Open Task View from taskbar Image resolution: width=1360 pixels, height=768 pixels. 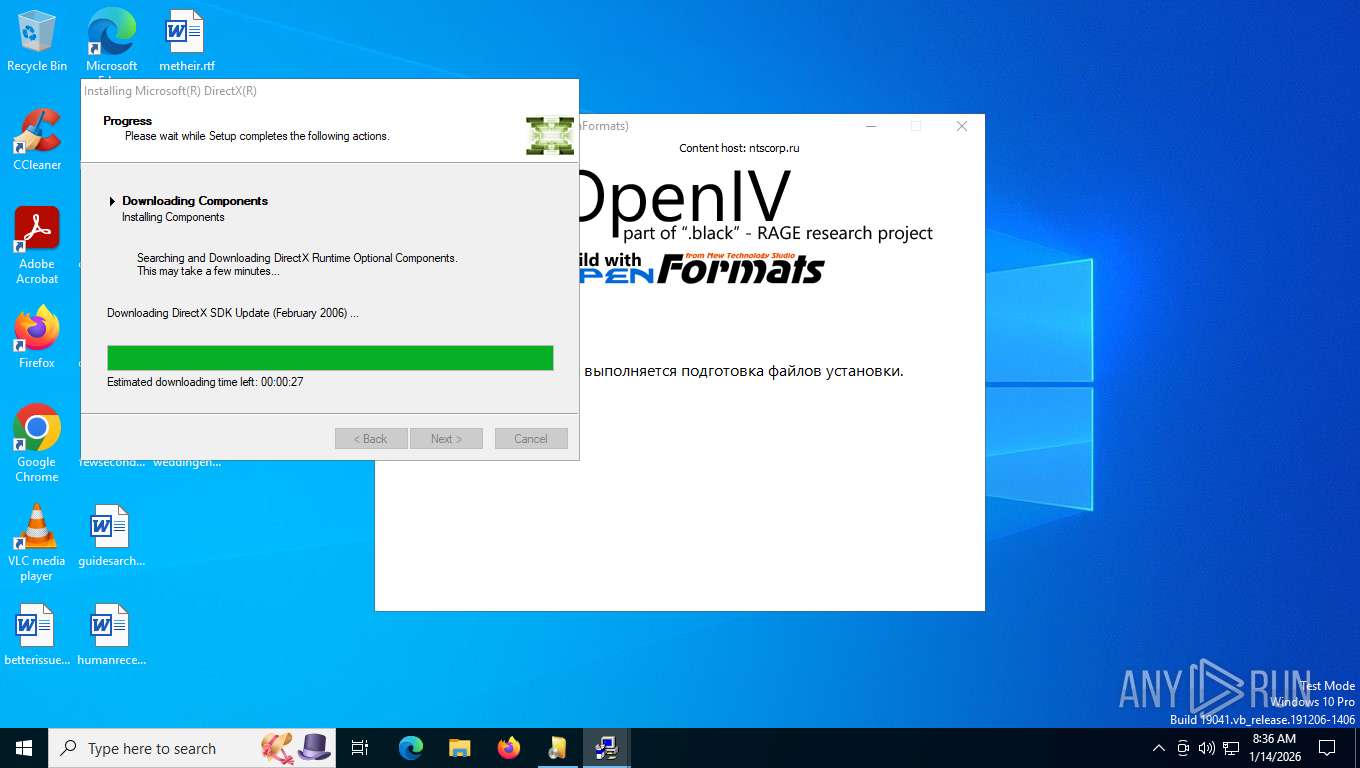pos(360,748)
